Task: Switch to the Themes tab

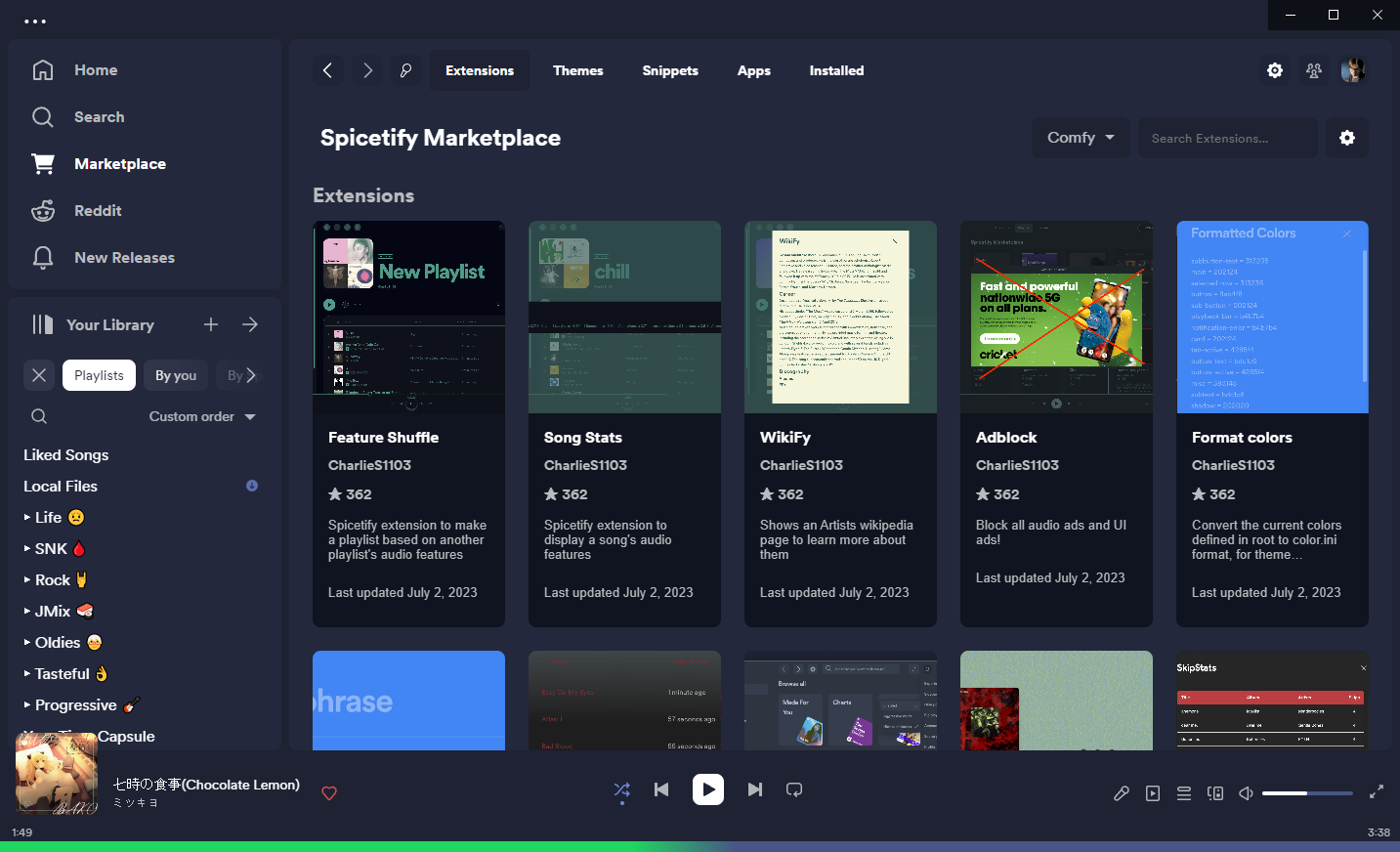Action: click(x=578, y=70)
